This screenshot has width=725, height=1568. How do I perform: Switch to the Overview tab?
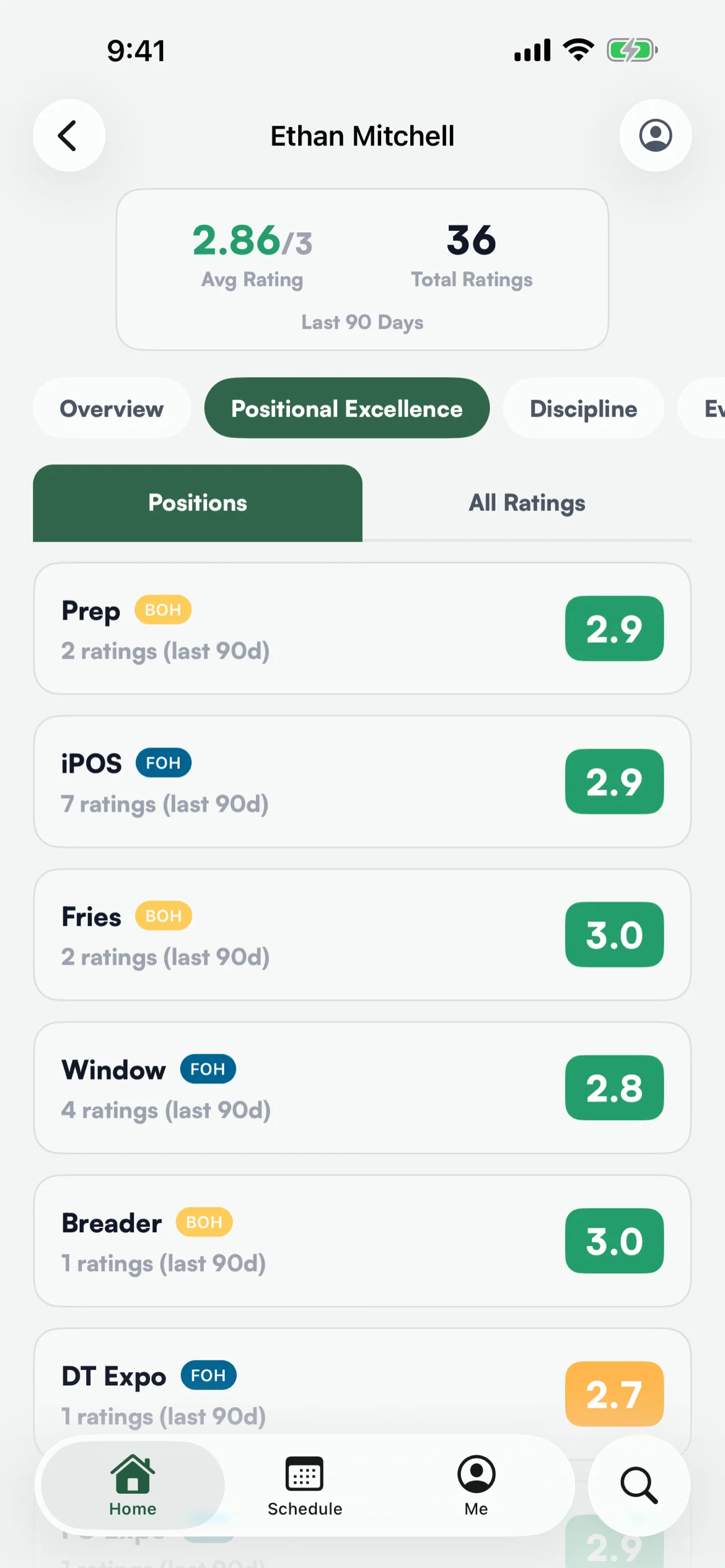112,408
